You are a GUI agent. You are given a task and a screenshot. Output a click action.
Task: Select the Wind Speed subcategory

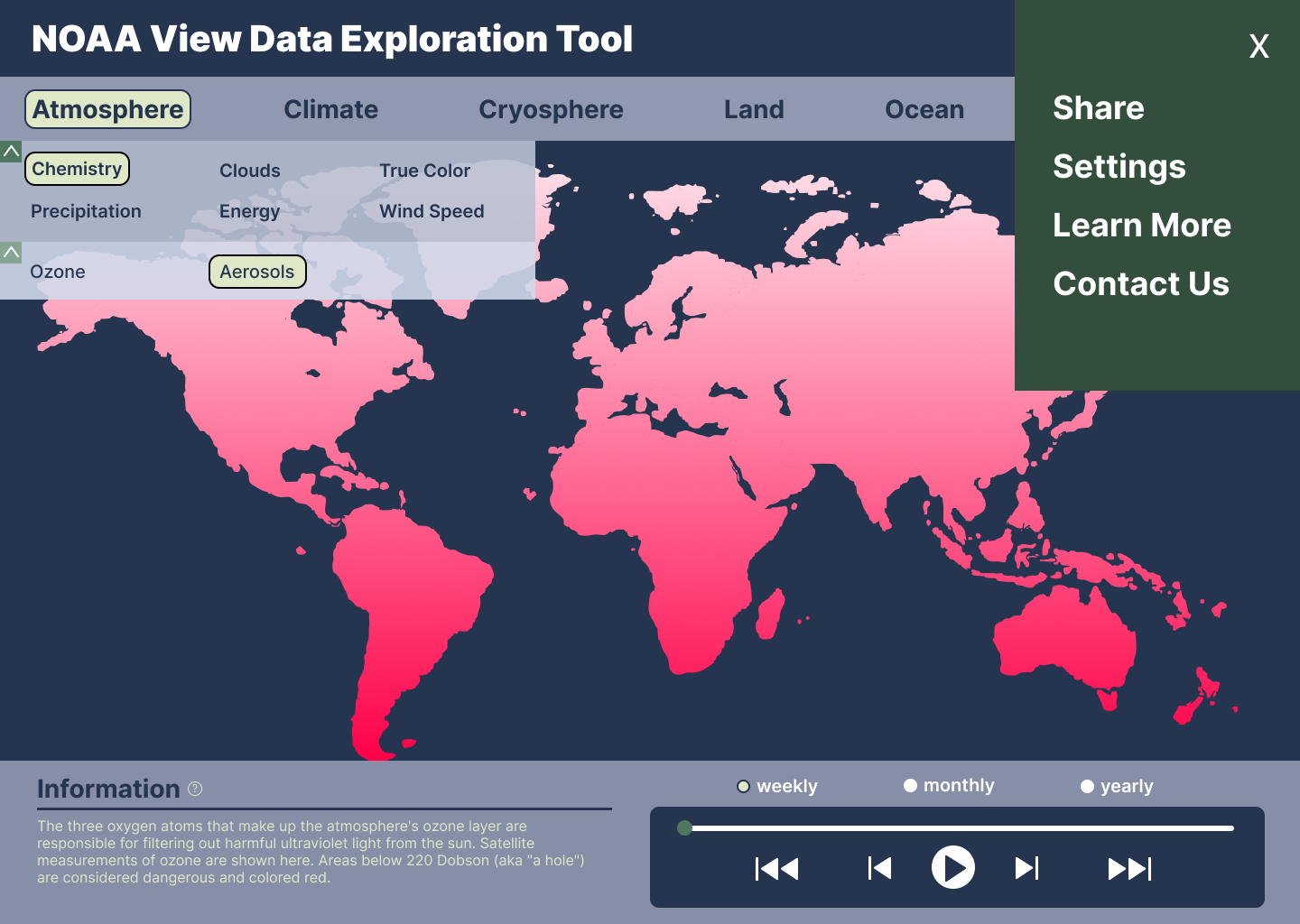[432, 211]
